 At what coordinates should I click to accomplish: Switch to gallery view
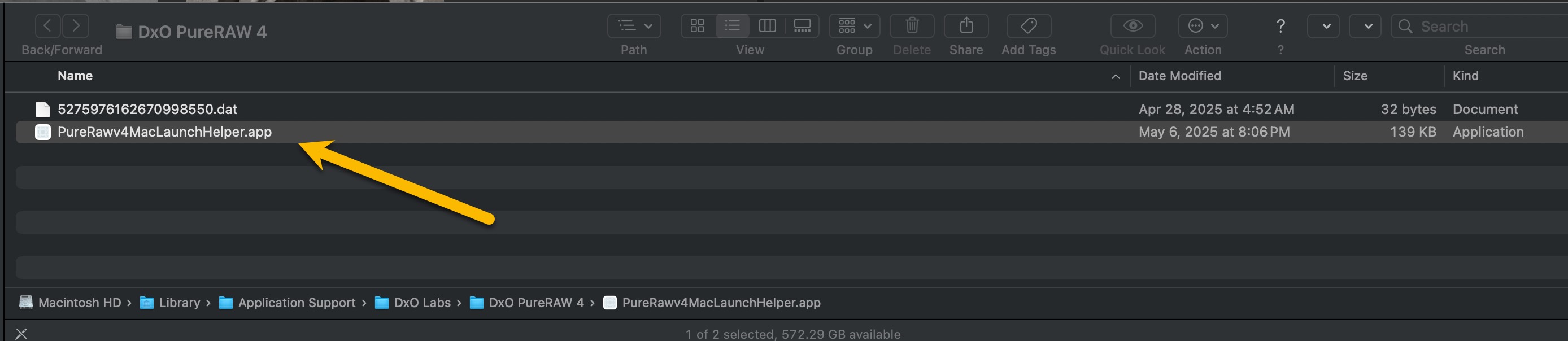pos(802,25)
